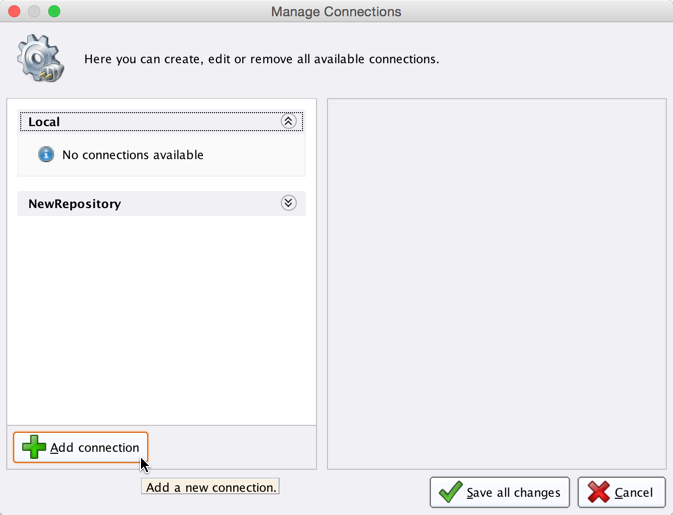Click the gear icon in the dialog header
The width and height of the screenshot is (673, 515).
tap(40, 58)
